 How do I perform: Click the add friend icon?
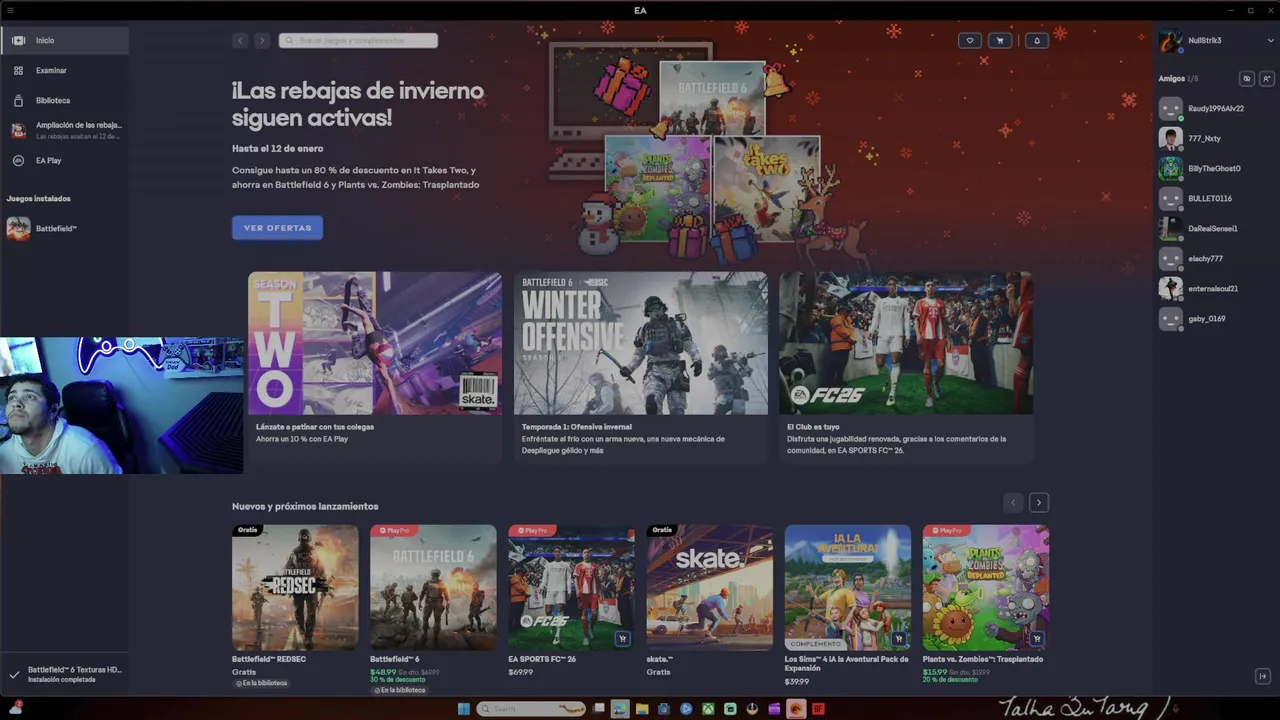pos(1266,78)
